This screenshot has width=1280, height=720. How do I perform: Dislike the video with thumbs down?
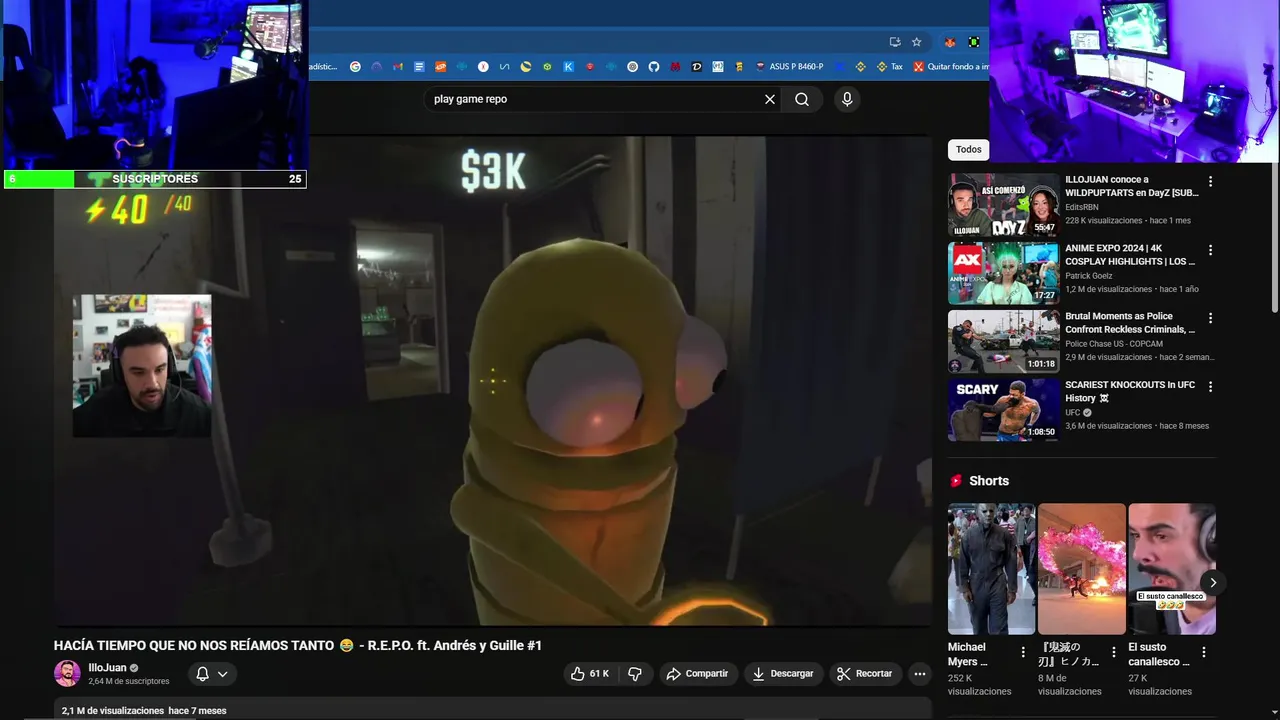click(634, 674)
